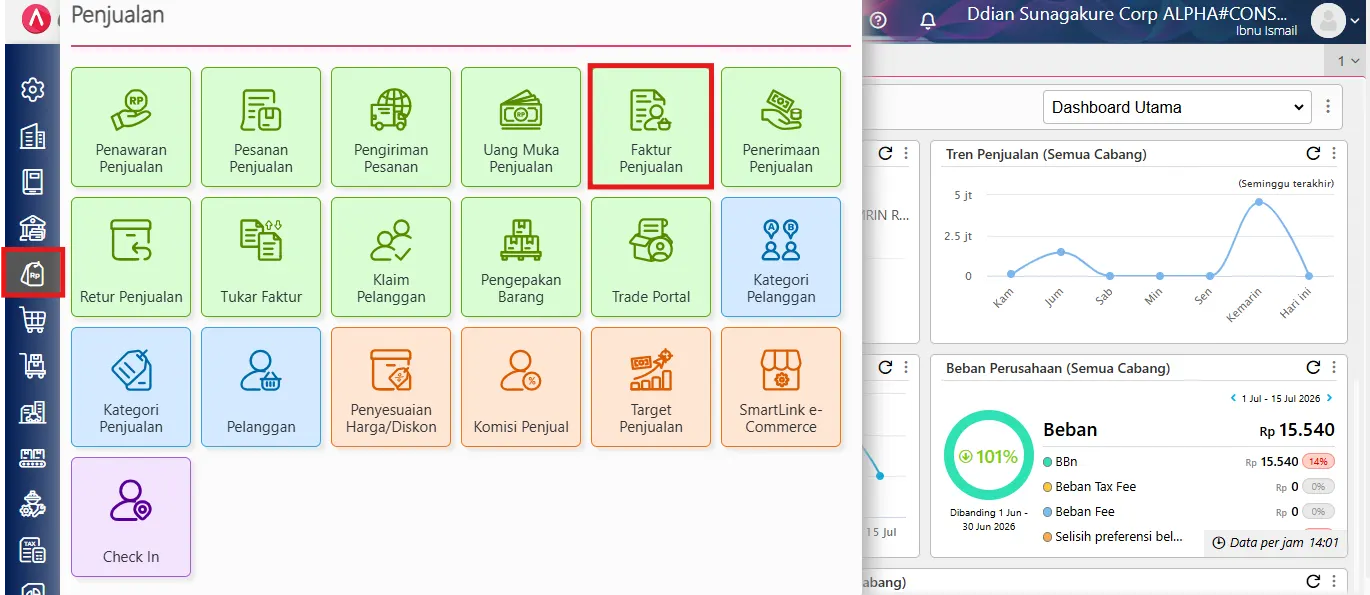Open Penawaran Penjualan tile

(131, 127)
